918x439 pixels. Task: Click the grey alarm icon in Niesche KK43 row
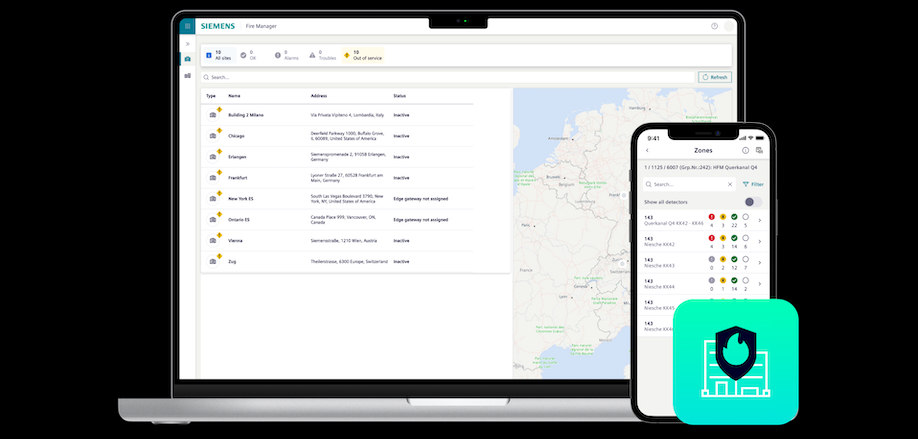[x=712, y=259]
